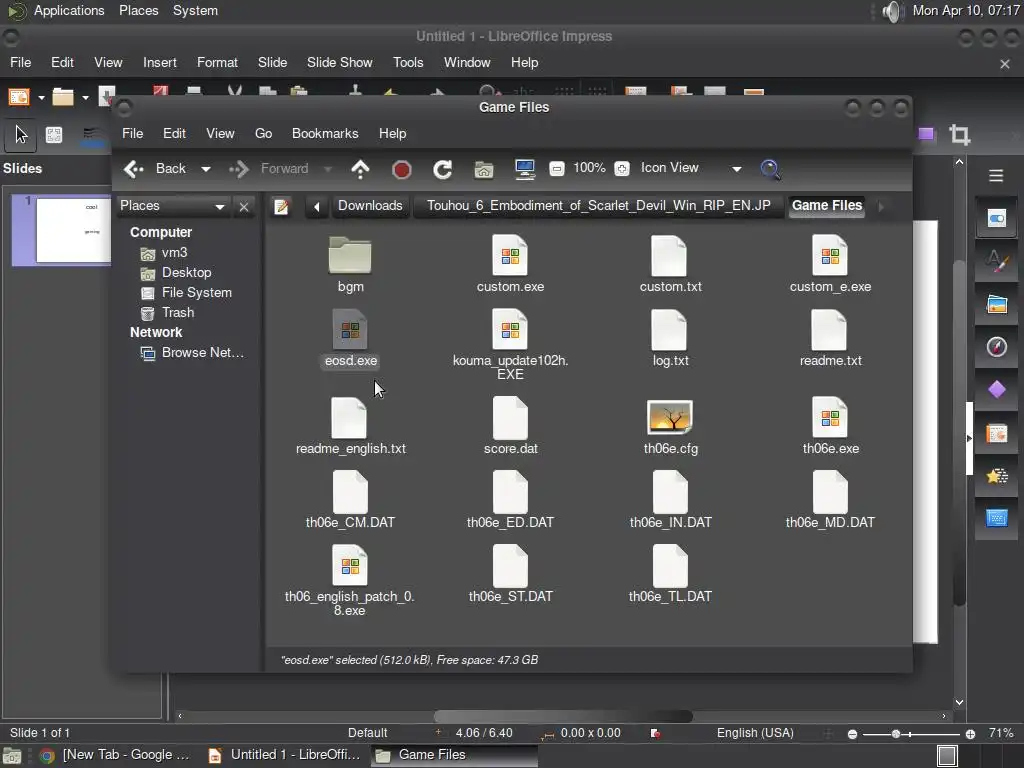Screen dimensions: 1024x768
Task: Select th06e_ED.DAT file
Action: (x=510, y=500)
